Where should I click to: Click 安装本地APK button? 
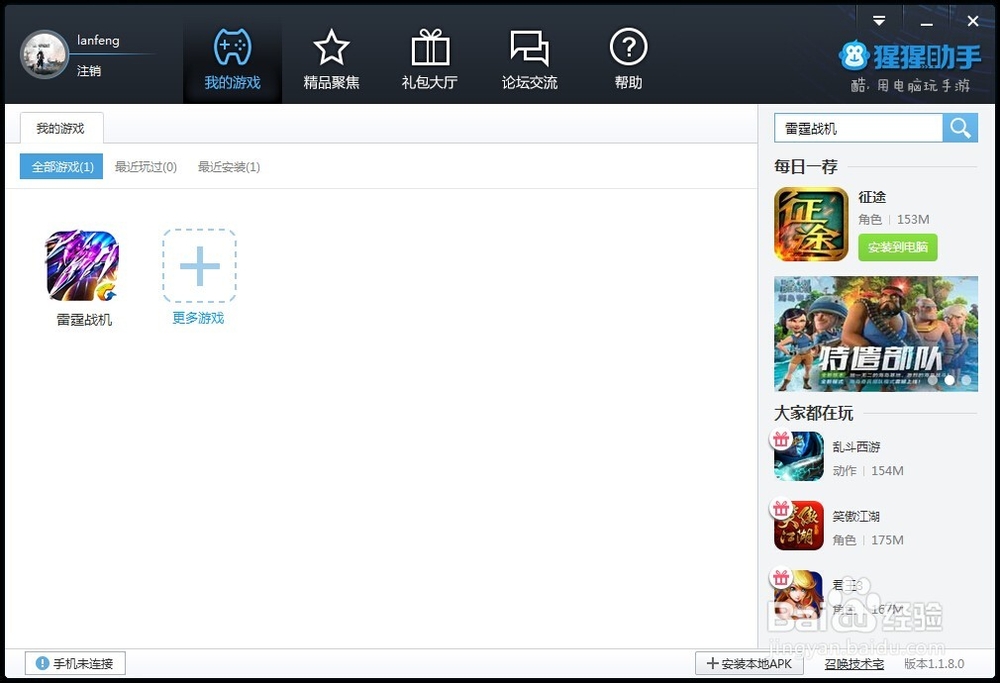click(749, 663)
